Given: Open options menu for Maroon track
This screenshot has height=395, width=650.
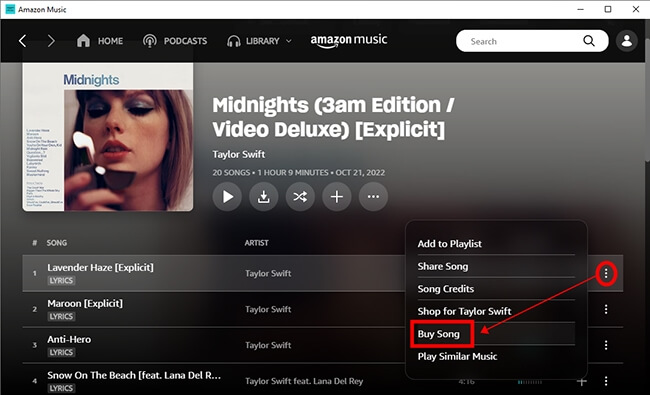Looking at the screenshot, I should click(606, 309).
